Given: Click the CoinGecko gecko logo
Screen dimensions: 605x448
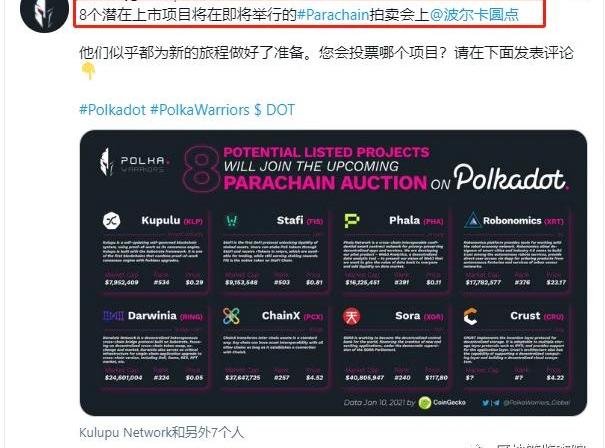Looking at the screenshot, I should tap(424, 402).
